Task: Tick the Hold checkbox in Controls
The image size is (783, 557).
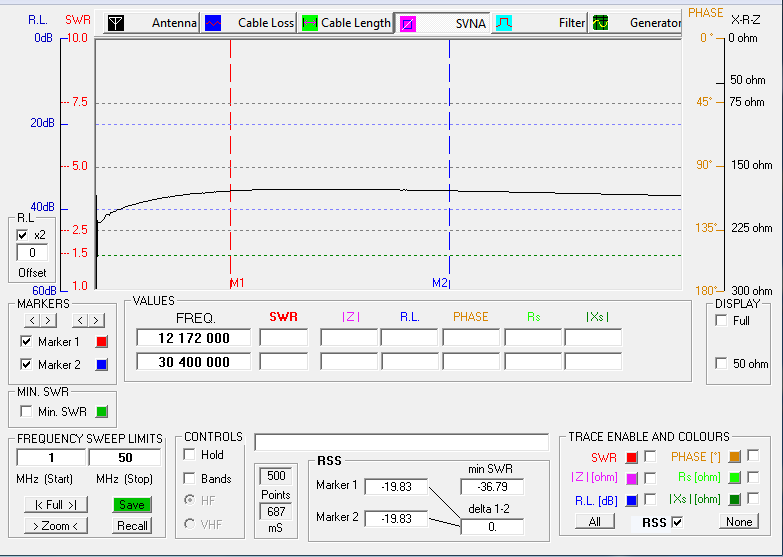Action: point(189,454)
